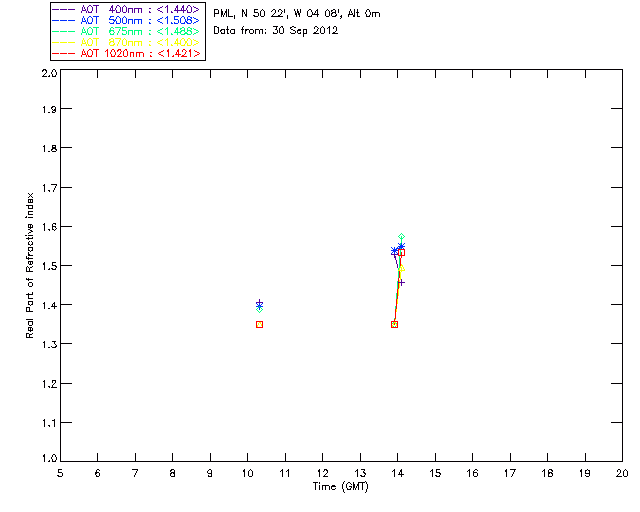This screenshot has width=640, height=512.
Task: Click the x-axis tick label 8
Action: pyautogui.click(x=173, y=473)
